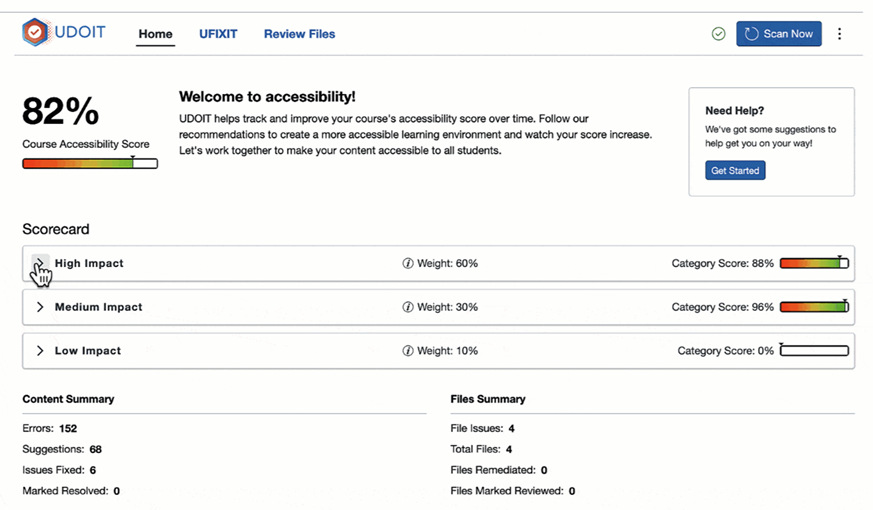Go to the Home tab

pyautogui.click(x=155, y=34)
